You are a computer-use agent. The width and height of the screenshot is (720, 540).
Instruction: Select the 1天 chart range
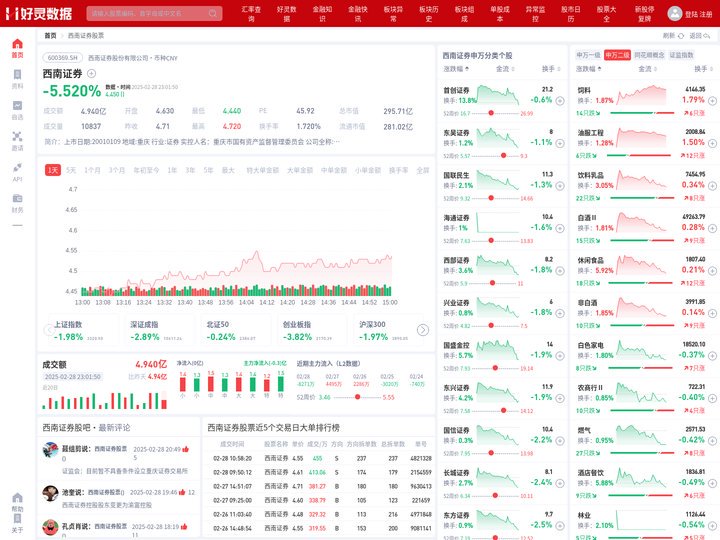coord(53,170)
